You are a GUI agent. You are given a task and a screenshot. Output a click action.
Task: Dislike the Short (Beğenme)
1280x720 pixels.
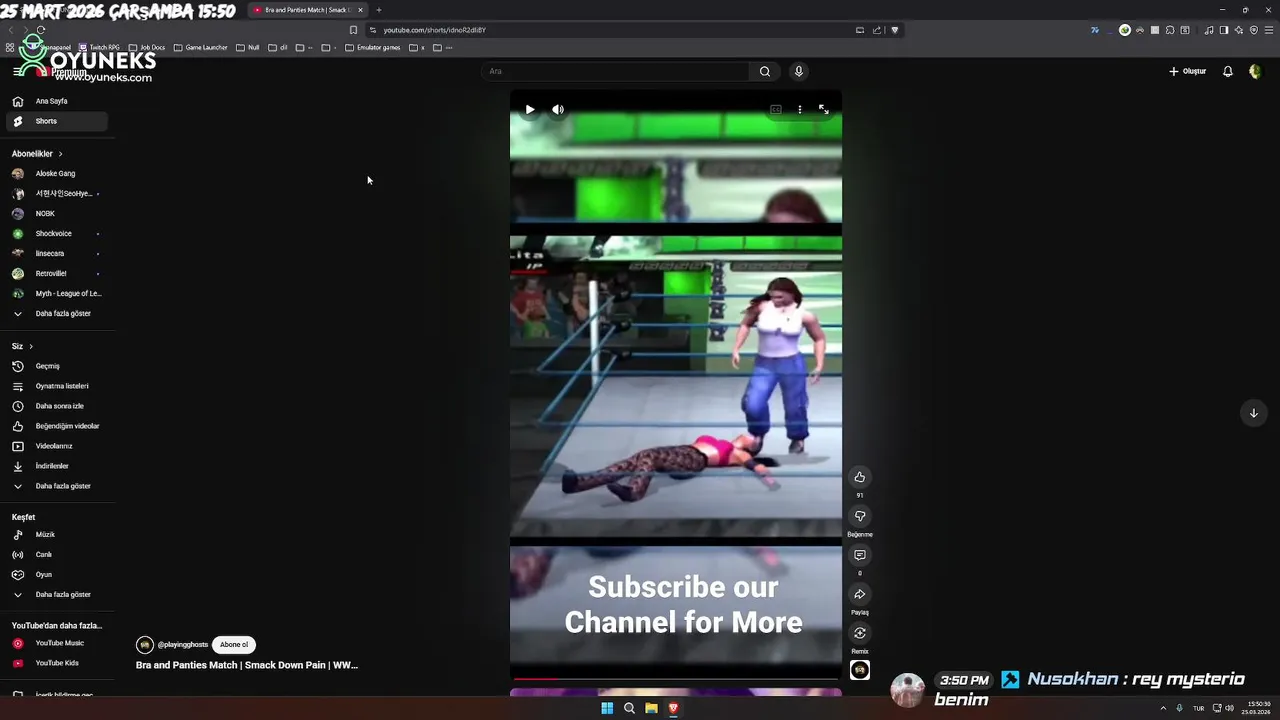860,516
